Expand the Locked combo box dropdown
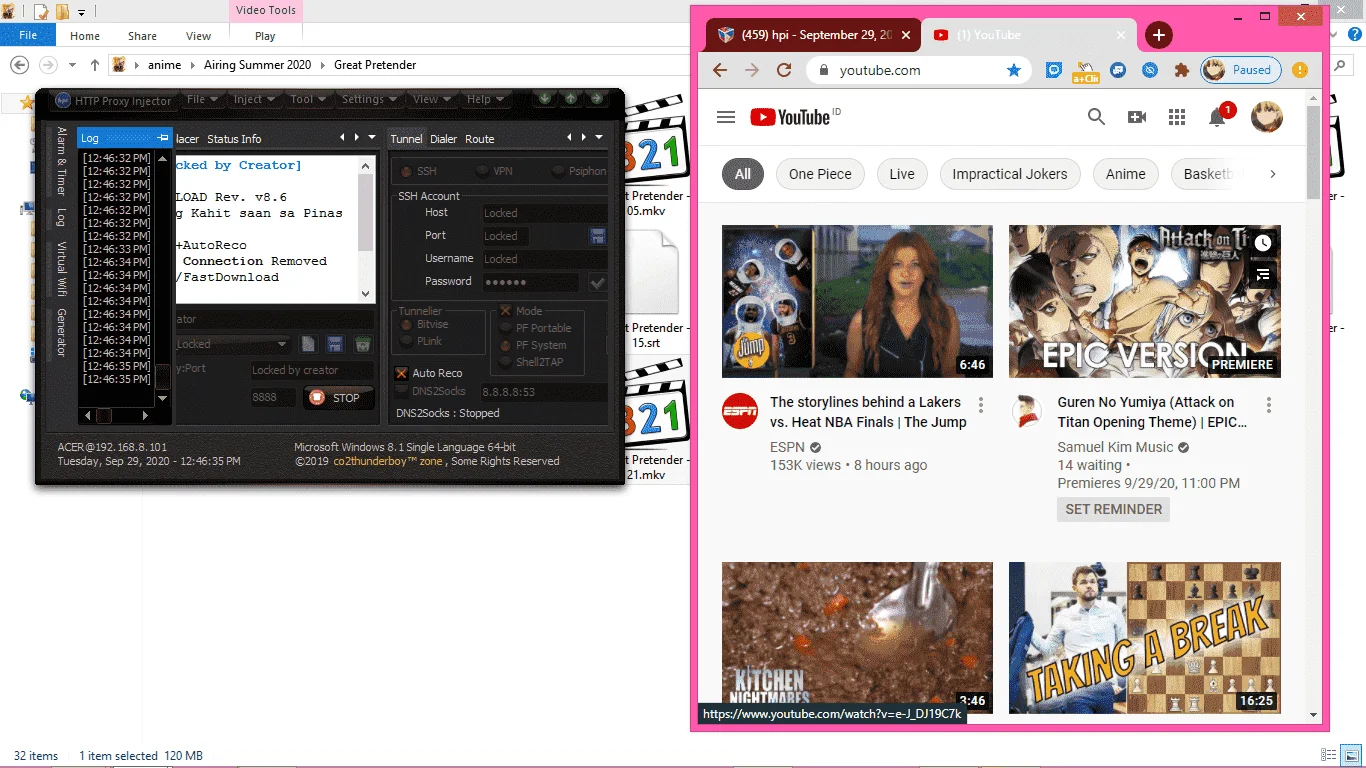Image resolution: width=1366 pixels, height=768 pixels. tap(282, 344)
